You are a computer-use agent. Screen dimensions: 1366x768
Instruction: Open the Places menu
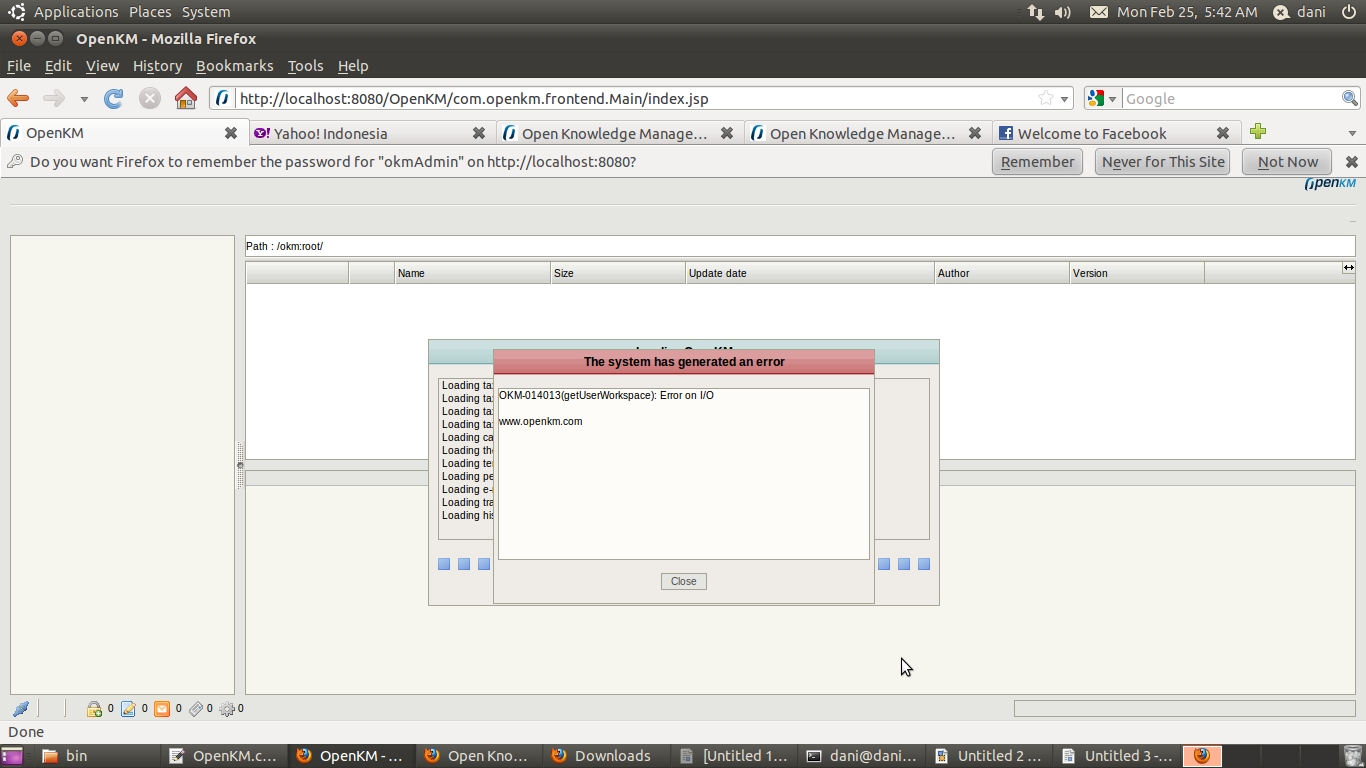150,12
